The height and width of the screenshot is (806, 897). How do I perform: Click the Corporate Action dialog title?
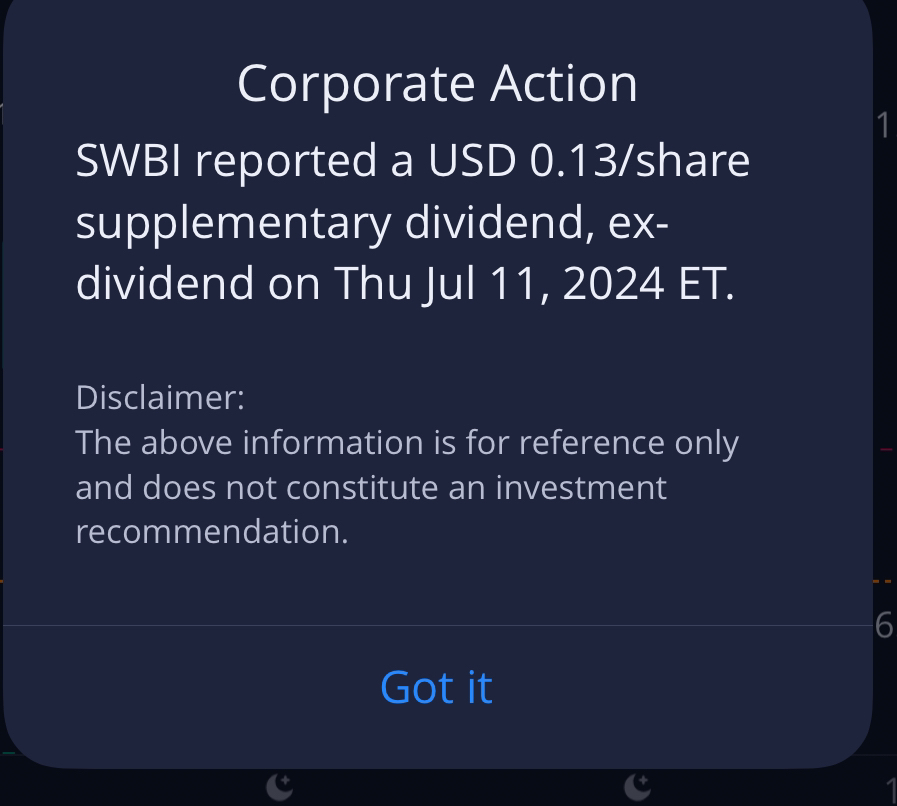point(437,83)
